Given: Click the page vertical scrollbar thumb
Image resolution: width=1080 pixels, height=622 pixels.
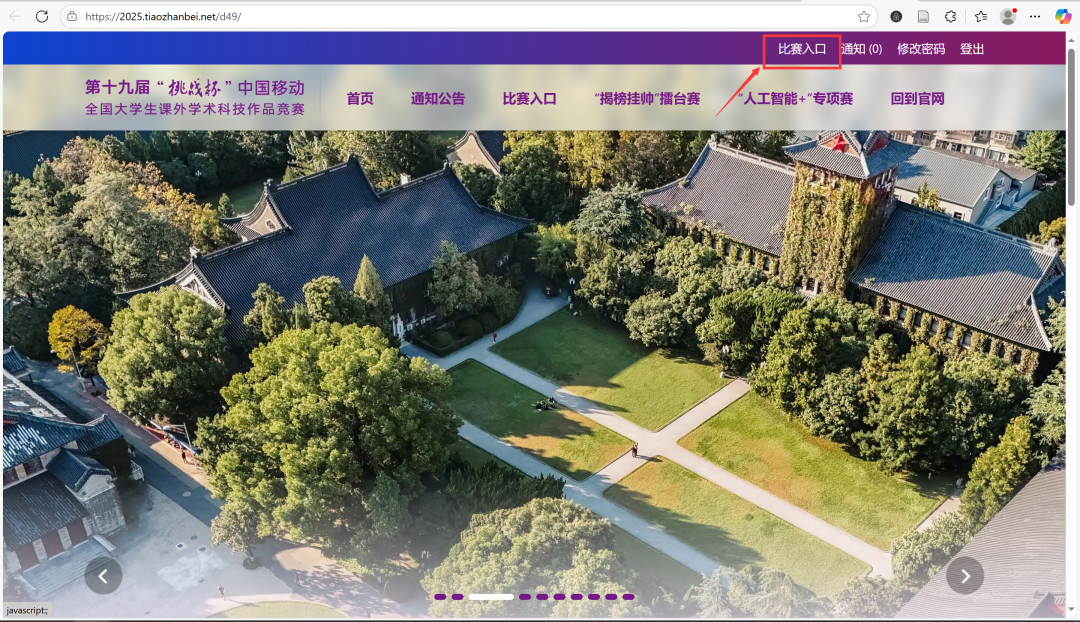Looking at the screenshot, I should [1071, 126].
